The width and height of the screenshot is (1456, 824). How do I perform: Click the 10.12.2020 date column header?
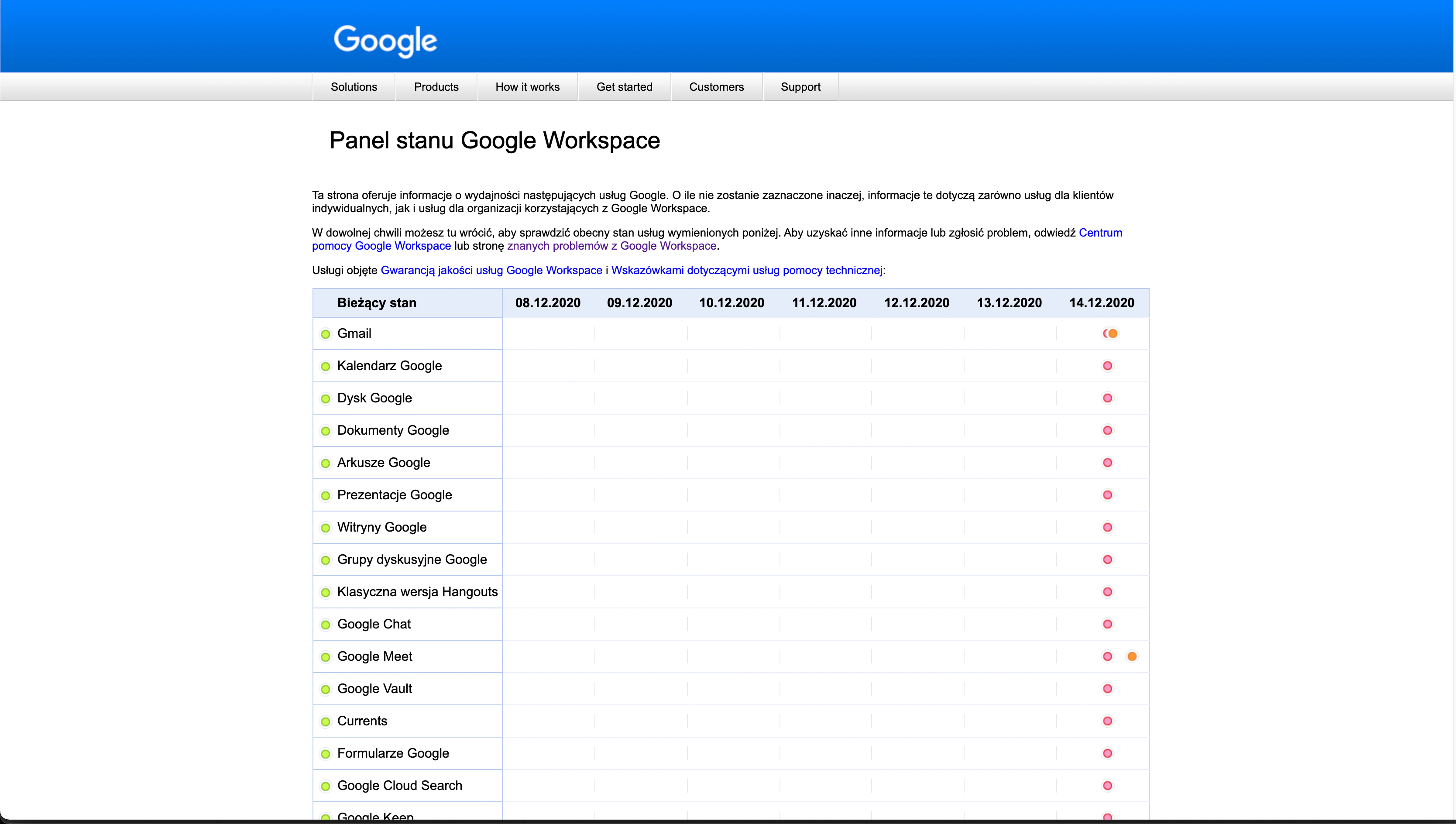tap(731, 303)
